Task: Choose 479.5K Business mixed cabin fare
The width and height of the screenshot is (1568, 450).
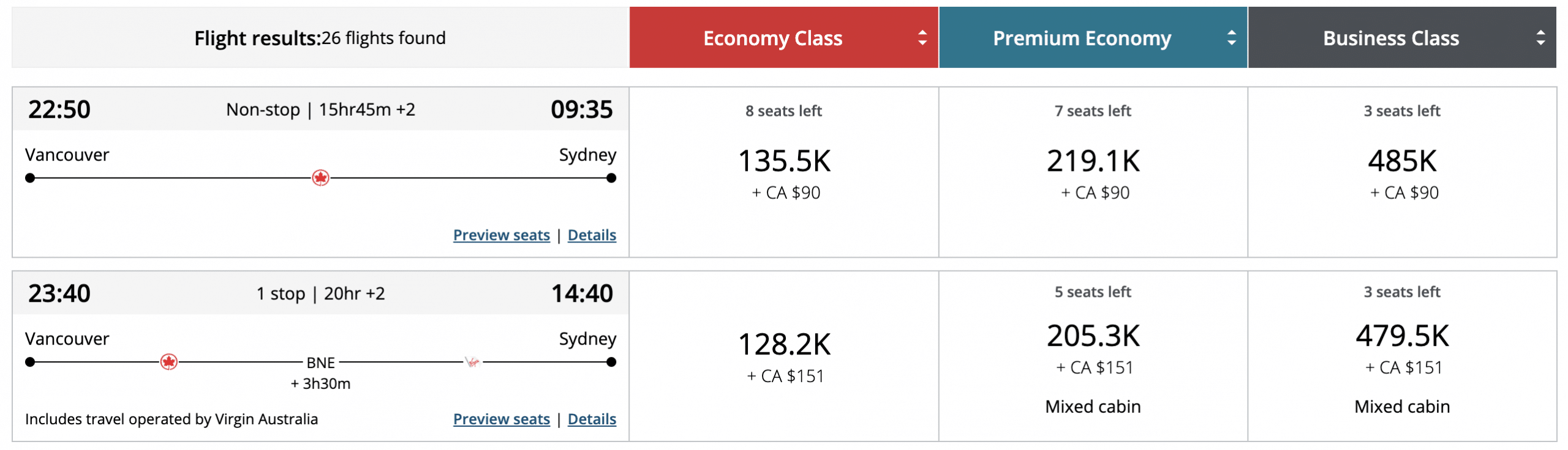Action: click(x=1402, y=336)
